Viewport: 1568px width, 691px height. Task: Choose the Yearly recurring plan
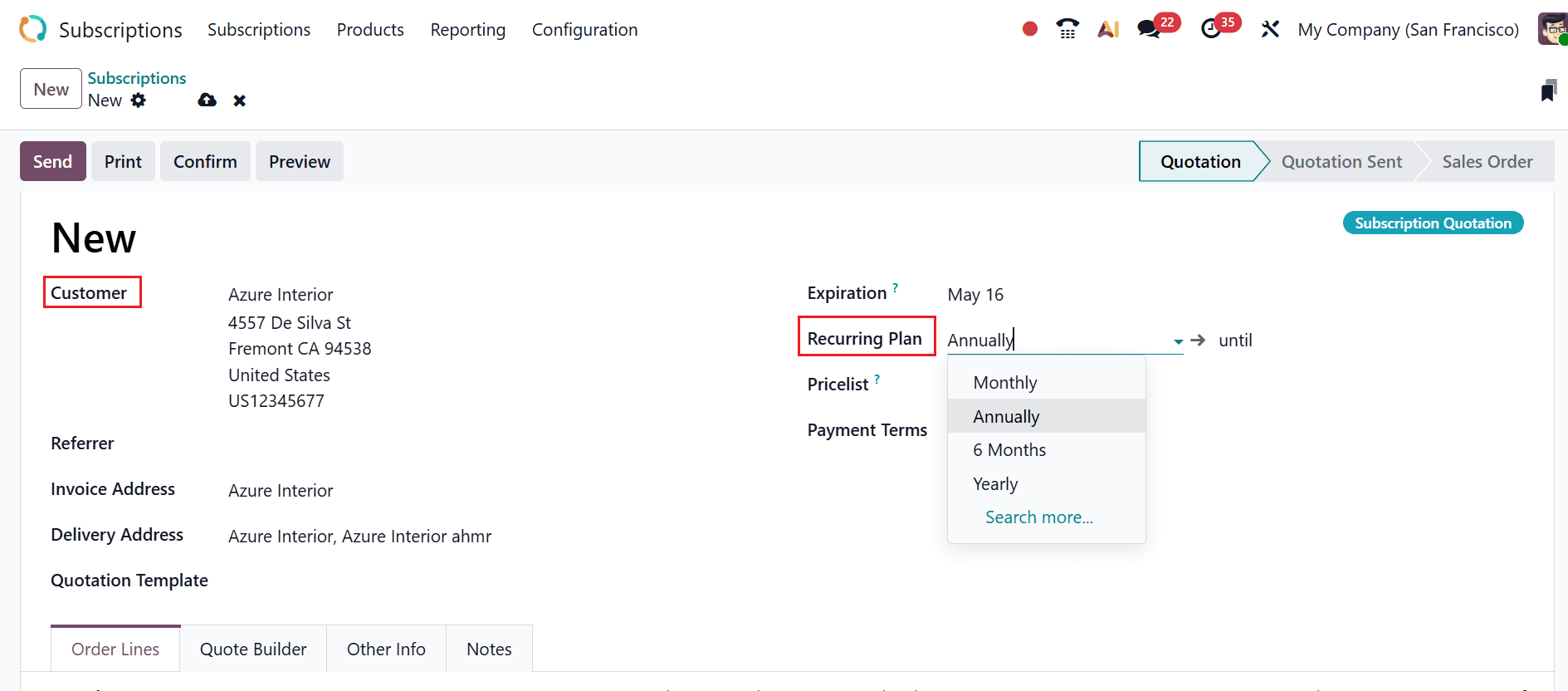click(1047, 483)
